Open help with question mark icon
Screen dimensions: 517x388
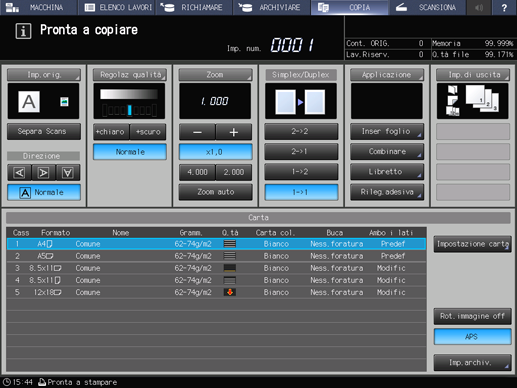[504, 7]
